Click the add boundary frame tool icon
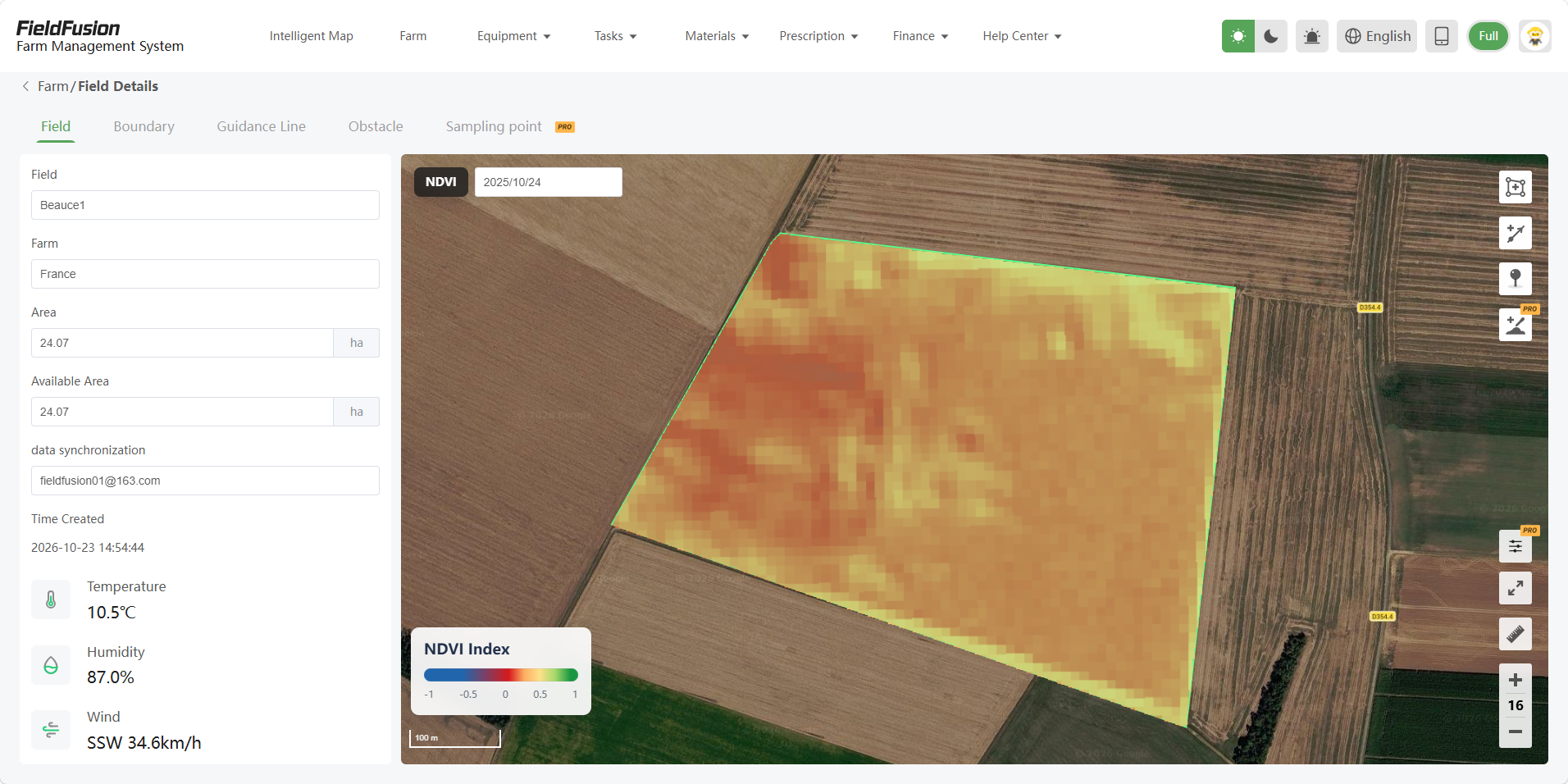The height and width of the screenshot is (784, 1568). pyautogui.click(x=1515, y=187)
